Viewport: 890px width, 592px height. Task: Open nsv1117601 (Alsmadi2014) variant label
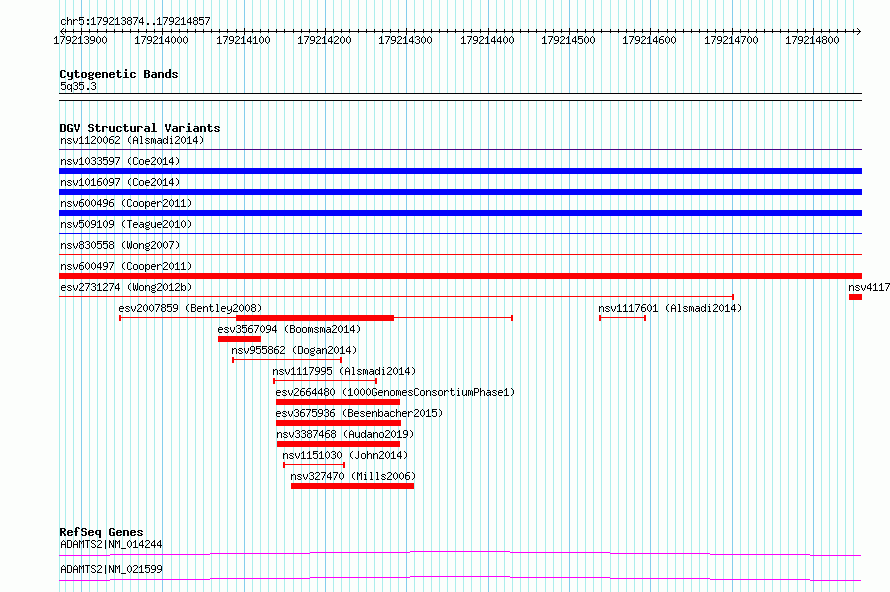[x=670, y=308]
